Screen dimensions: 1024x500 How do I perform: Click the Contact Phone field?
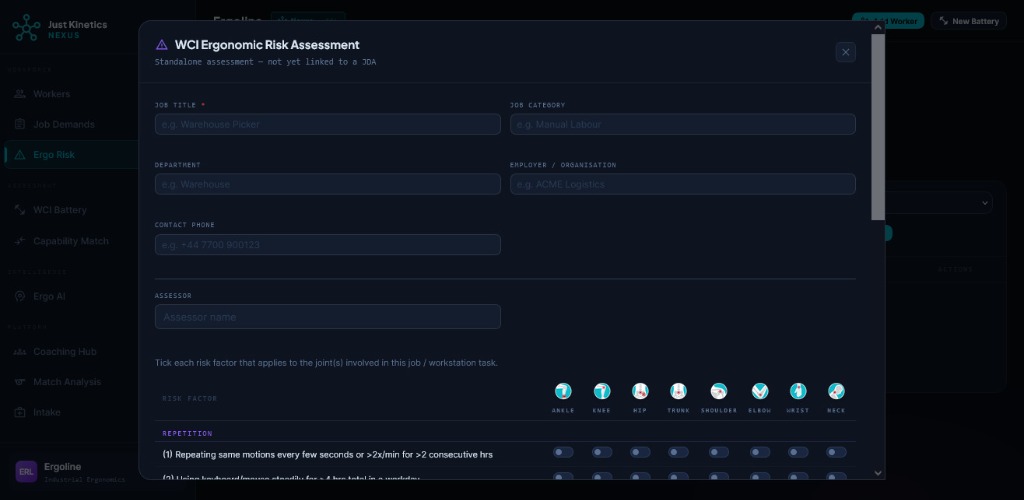328,245
